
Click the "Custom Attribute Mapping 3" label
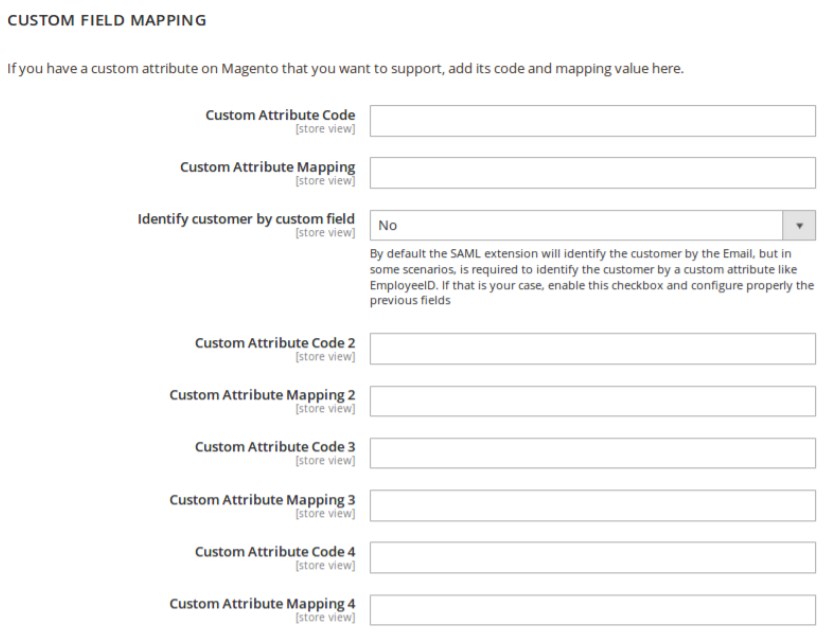262,499
